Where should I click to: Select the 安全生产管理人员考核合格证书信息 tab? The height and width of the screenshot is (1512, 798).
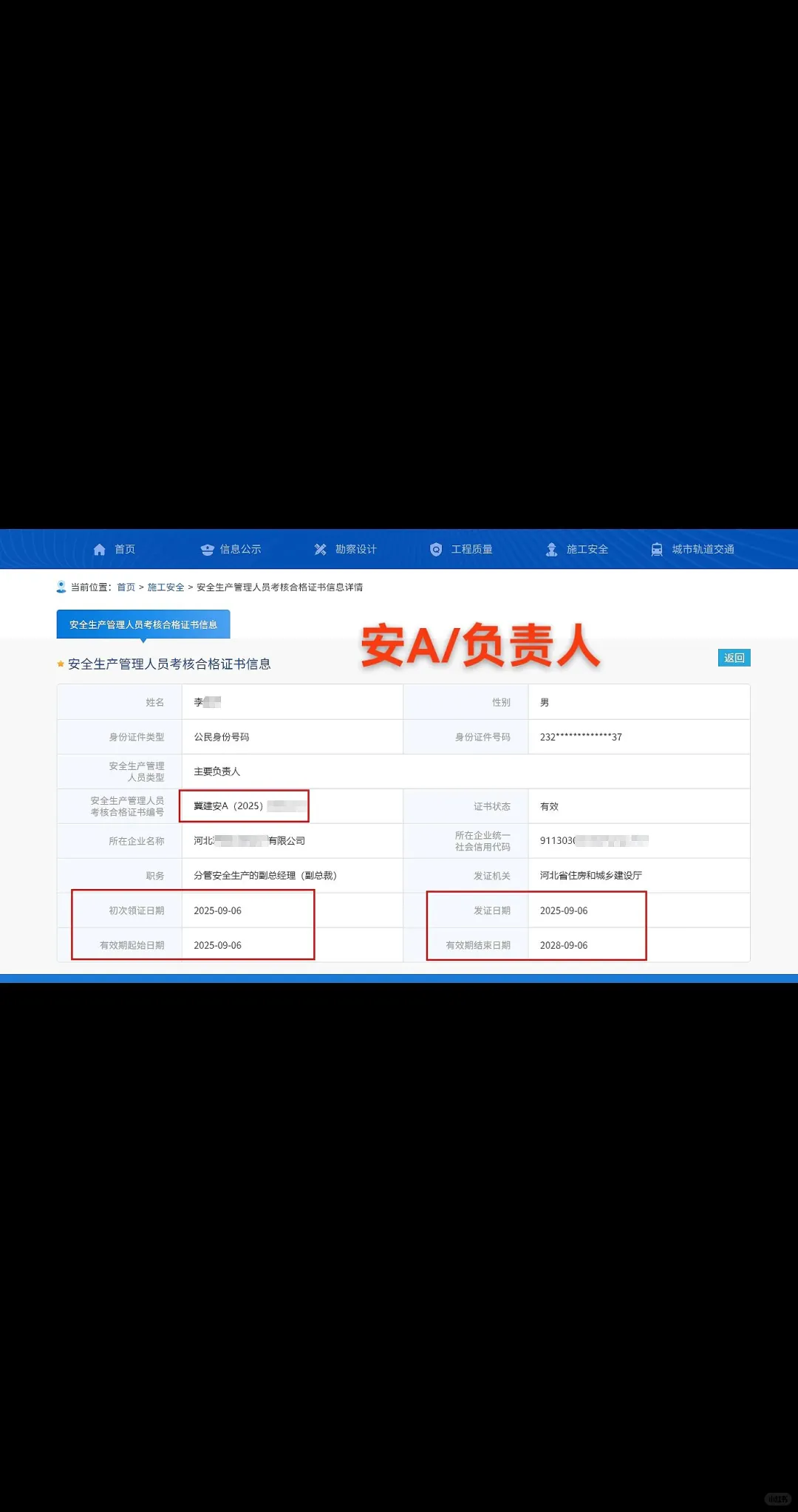143,624
